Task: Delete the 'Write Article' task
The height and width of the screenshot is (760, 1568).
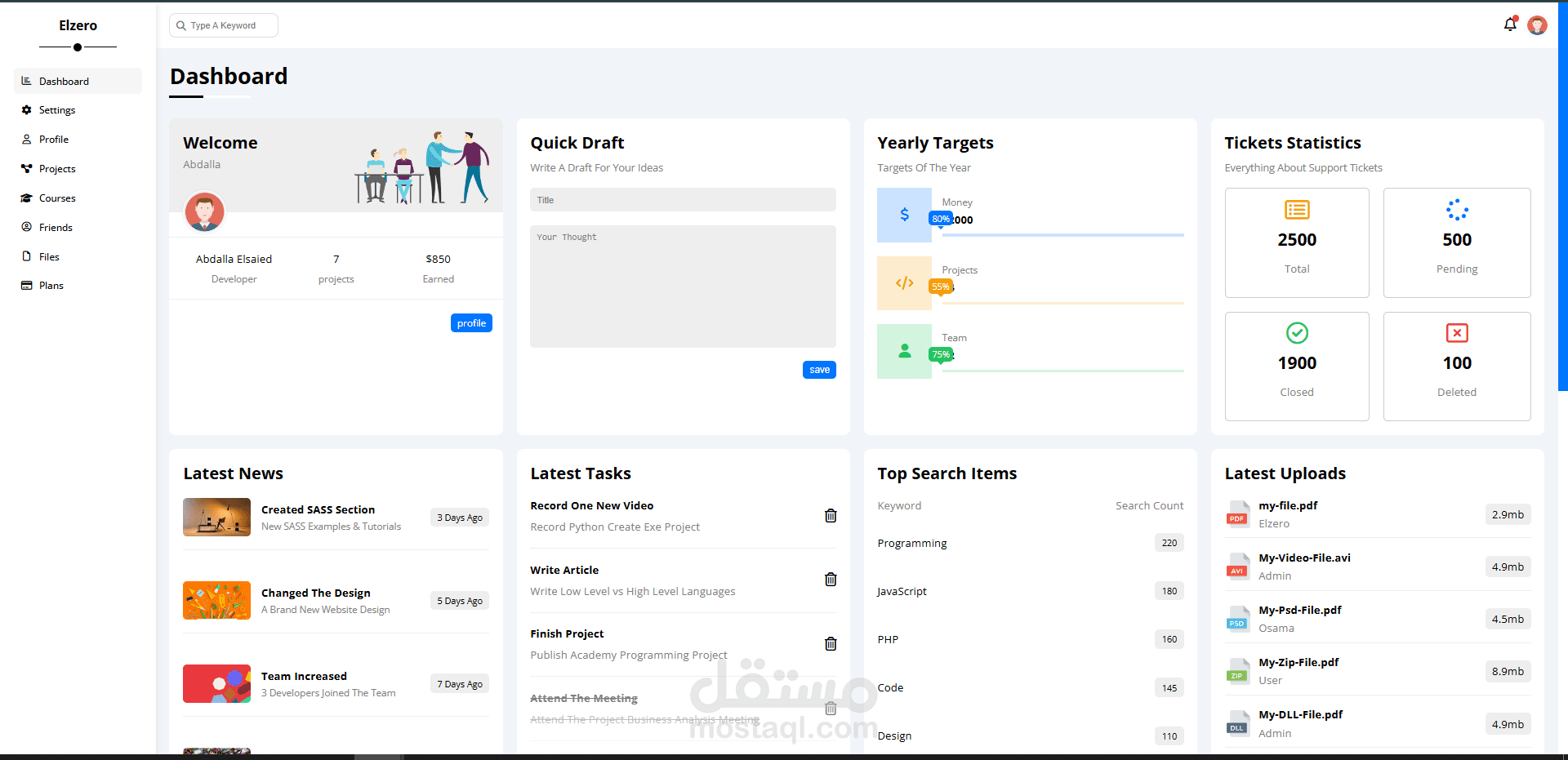Action: click(x=831, y=580)
